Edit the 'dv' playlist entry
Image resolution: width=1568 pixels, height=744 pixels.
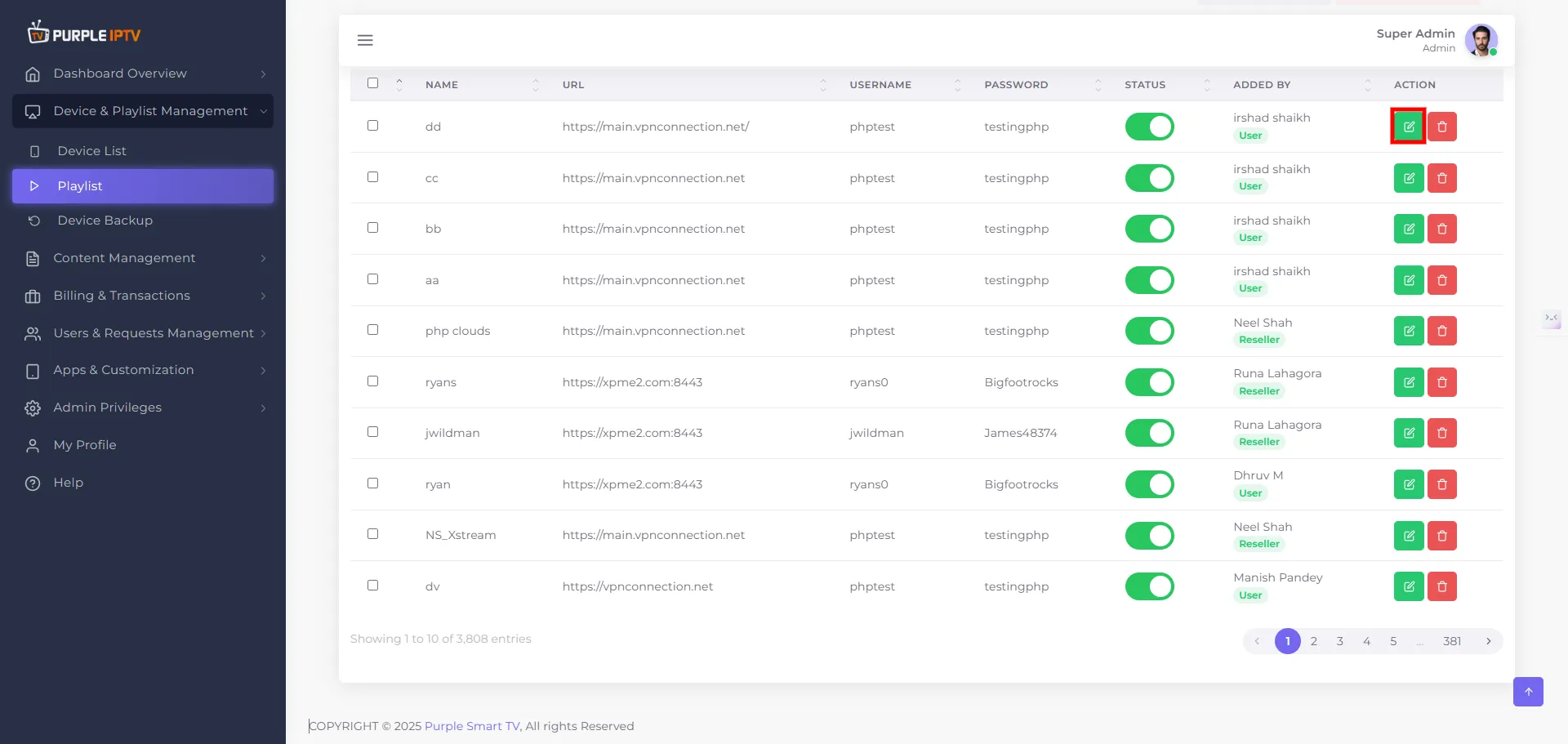(1409, 586)
